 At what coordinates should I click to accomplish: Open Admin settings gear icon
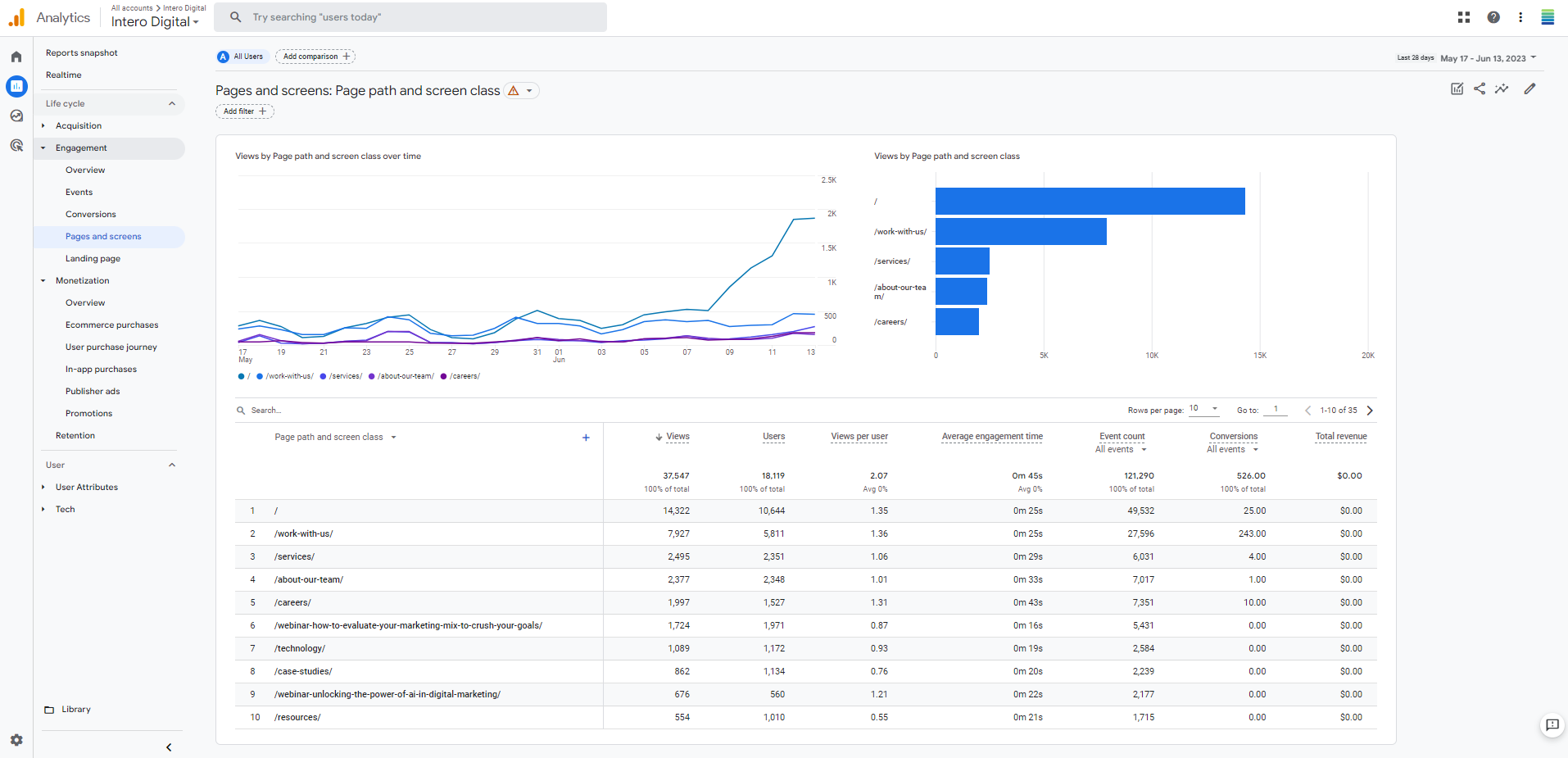[x=16, y=740]
